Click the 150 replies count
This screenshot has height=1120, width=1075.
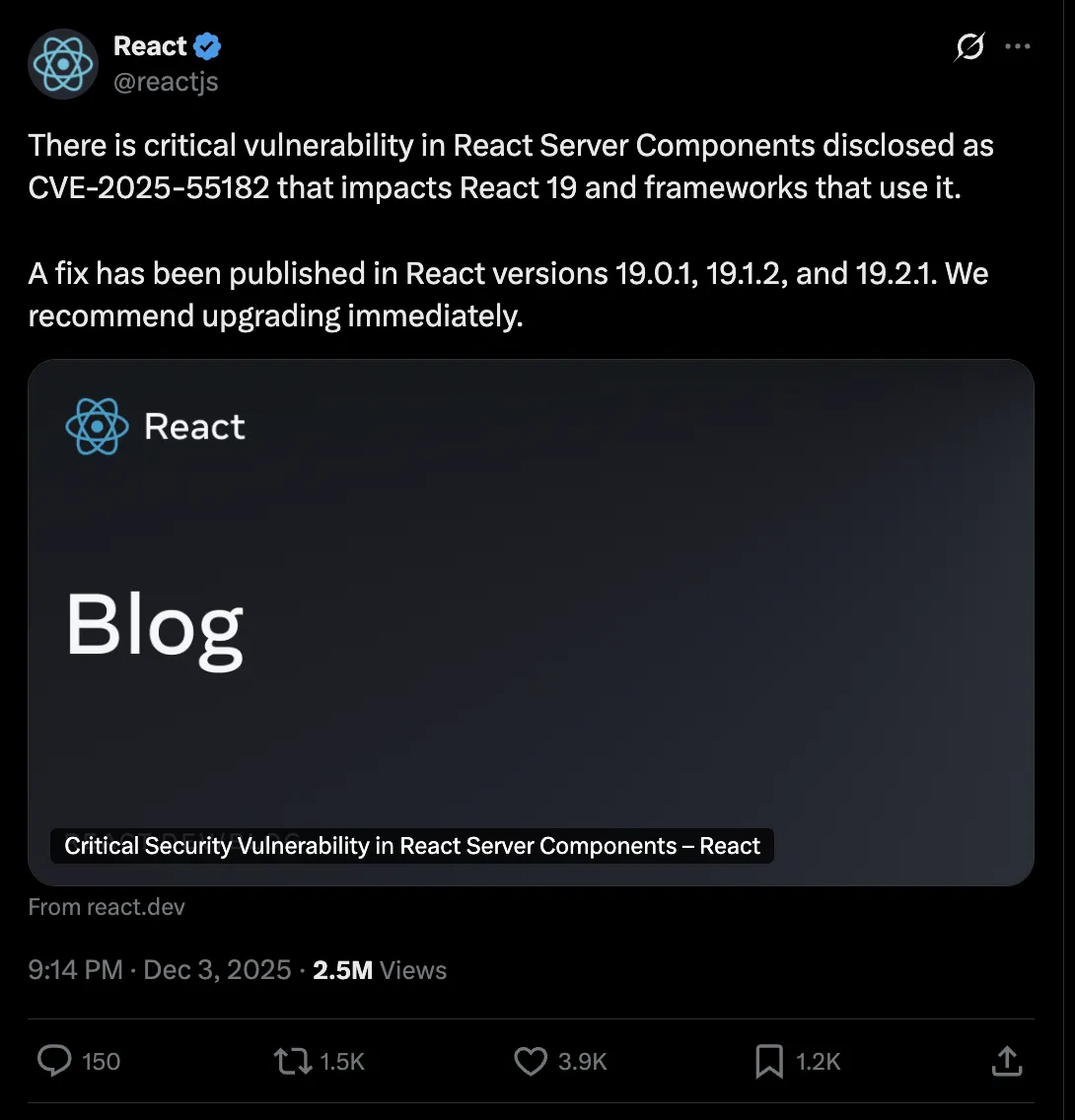click(x=101, y=1062)
